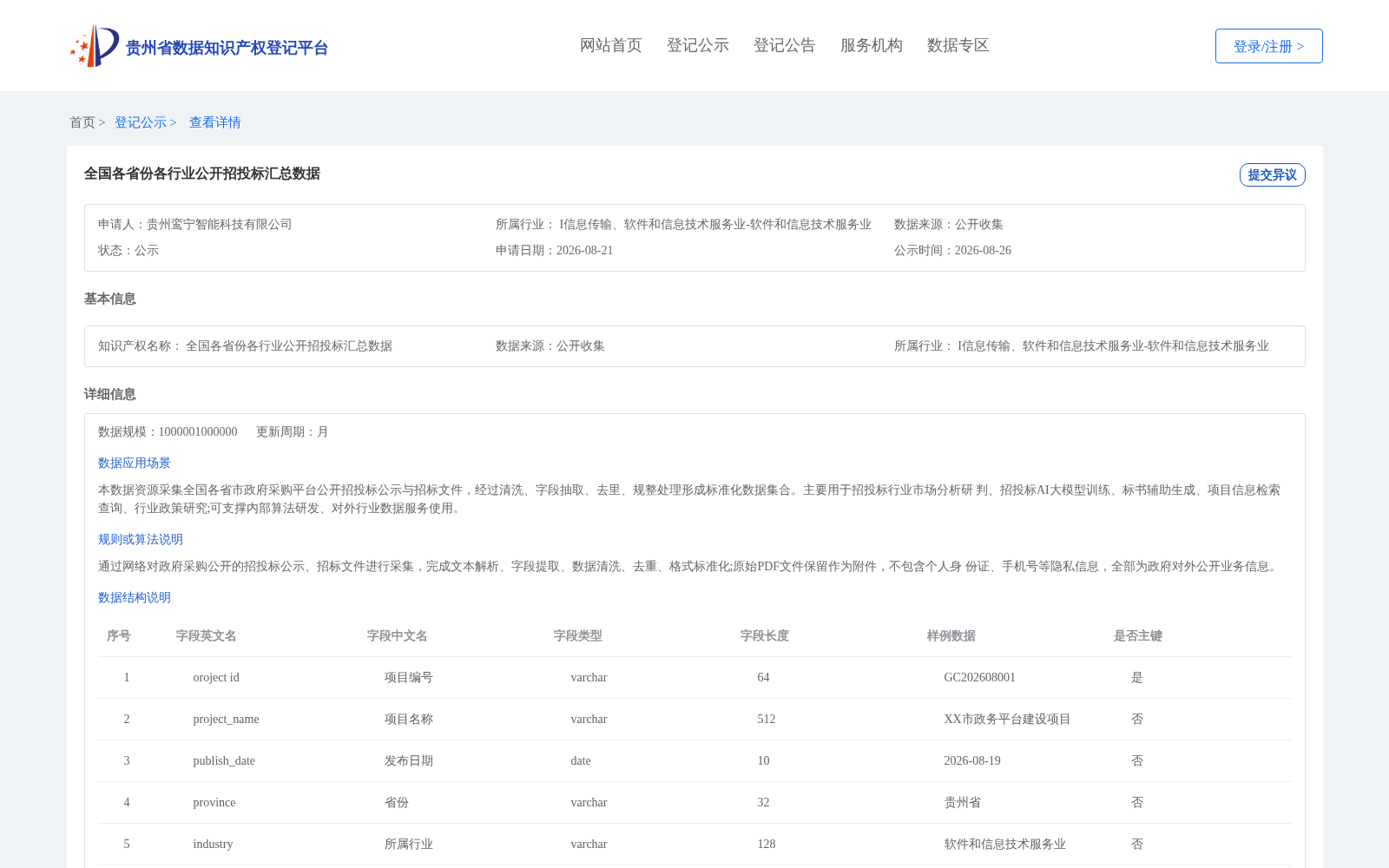Click the 登录/注册 button
The width and height of the screenshot is (1389, 868).
click(x=1268, y=46)
